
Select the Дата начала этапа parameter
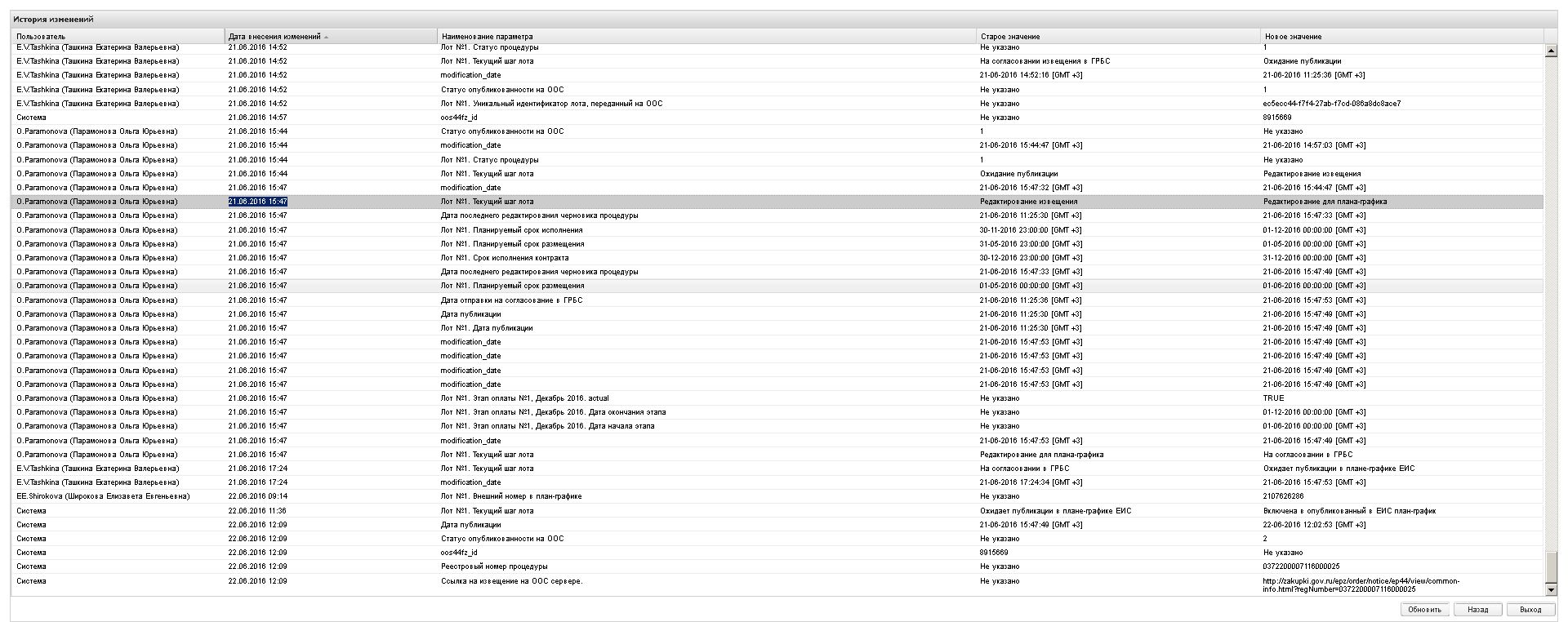point(547,426)
